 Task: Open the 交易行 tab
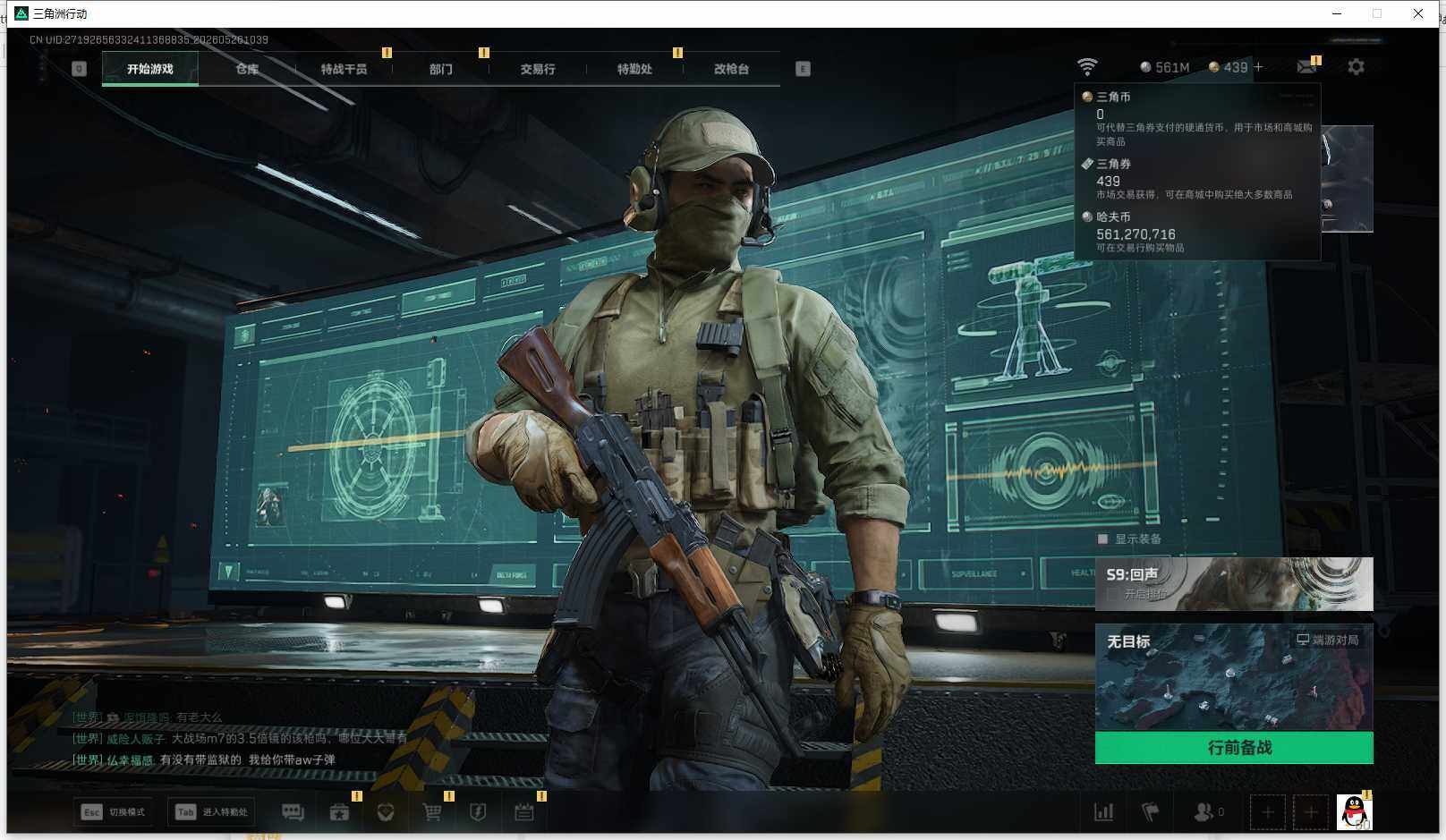[538, 69]
